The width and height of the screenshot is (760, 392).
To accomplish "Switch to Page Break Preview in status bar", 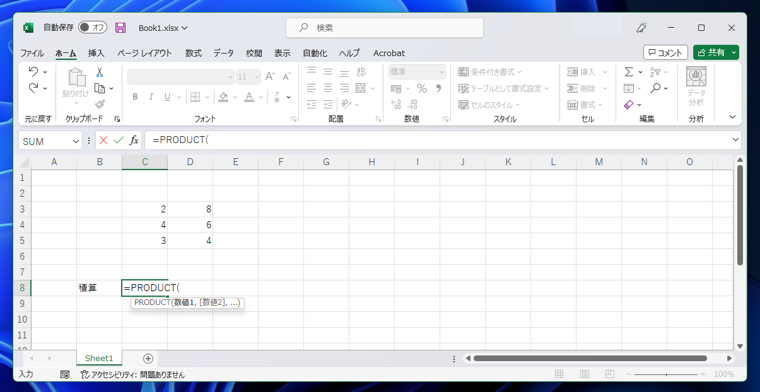I will click(610, 374).
